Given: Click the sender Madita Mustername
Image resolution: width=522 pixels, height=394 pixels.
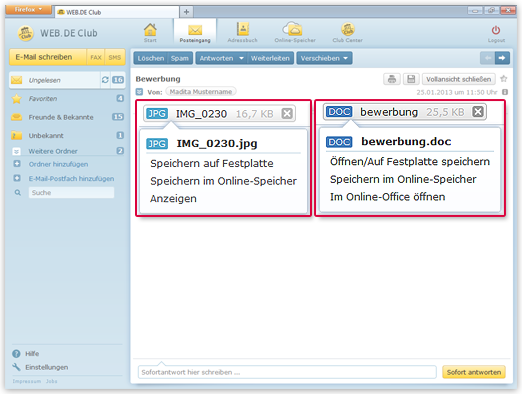Looking at the screenshot, I should point(201,92).
